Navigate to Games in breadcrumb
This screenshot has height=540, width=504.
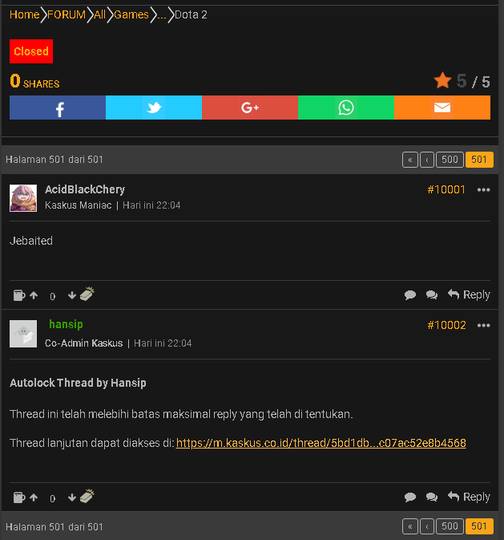[x=131, y=15]
